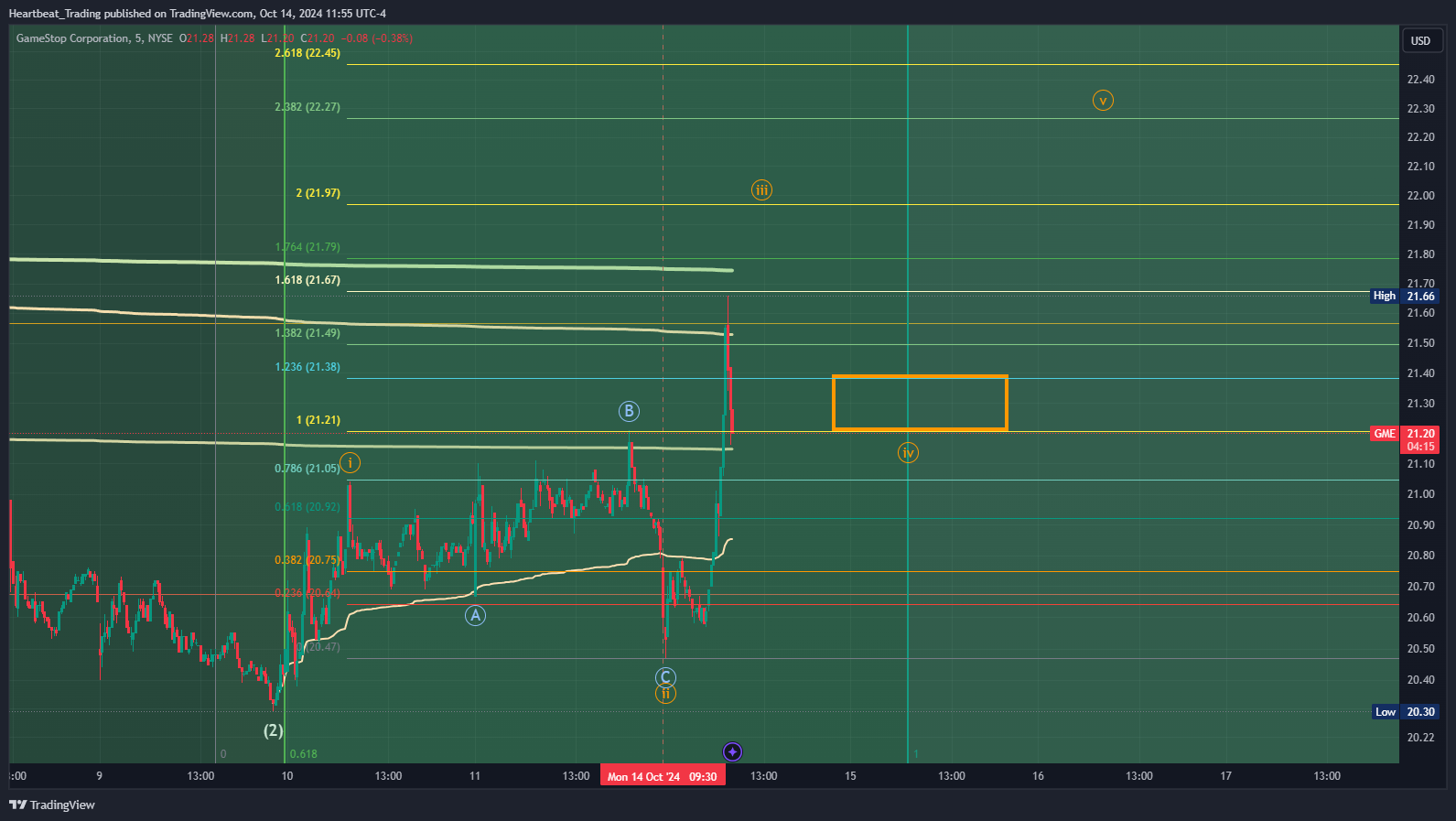Click the 2.618 (22.45) Fibonacci label
The width and height of the screenshot is (1456, 821).
click(x=307, y=53)
